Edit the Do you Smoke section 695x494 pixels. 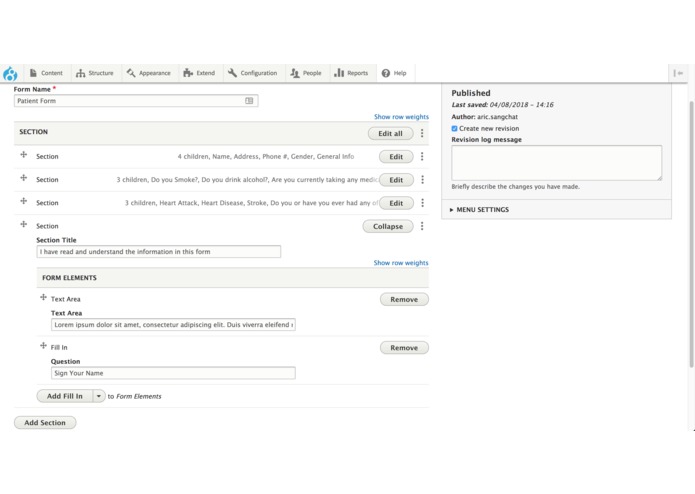396,180
